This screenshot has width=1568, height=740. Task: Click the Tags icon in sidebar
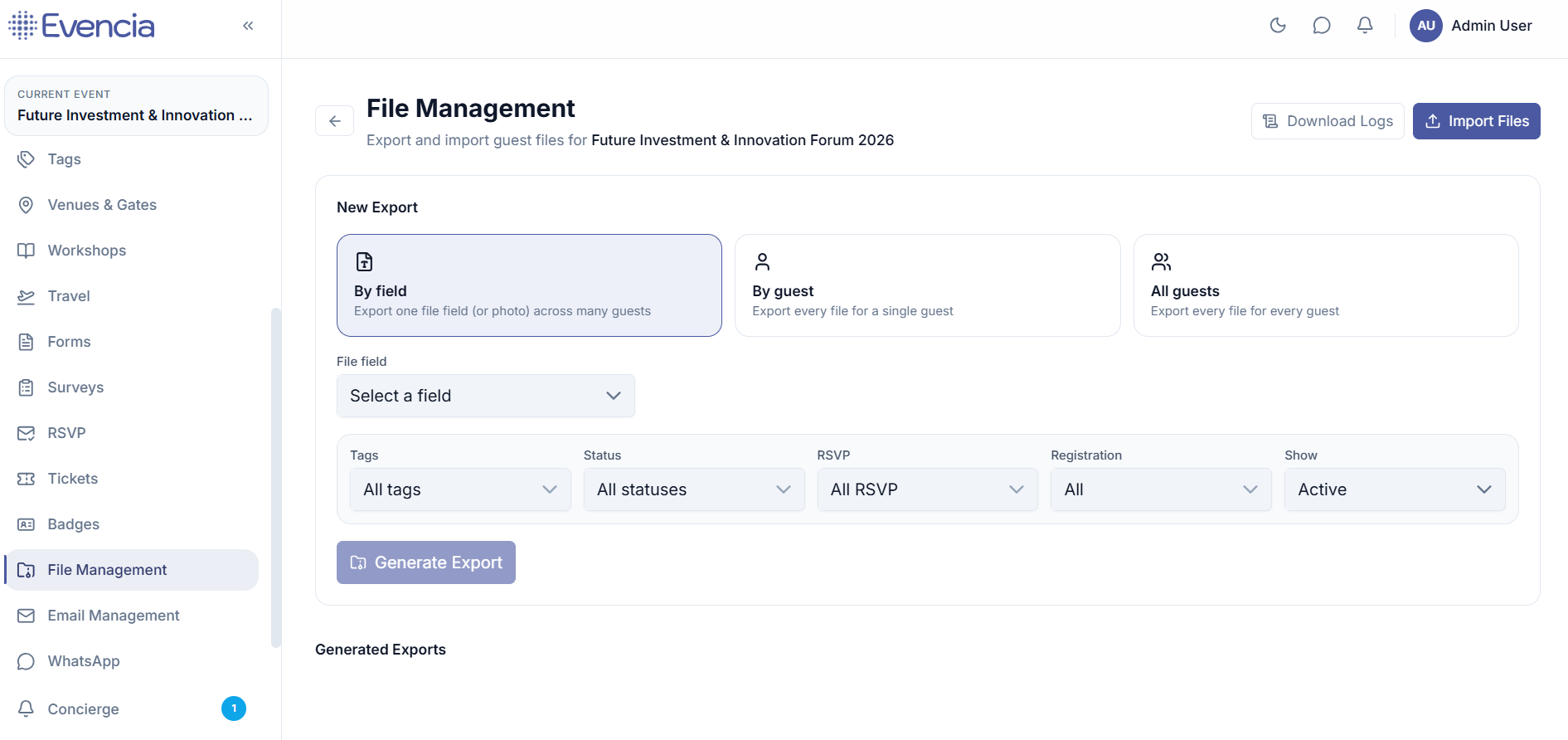tap(27, 159)
